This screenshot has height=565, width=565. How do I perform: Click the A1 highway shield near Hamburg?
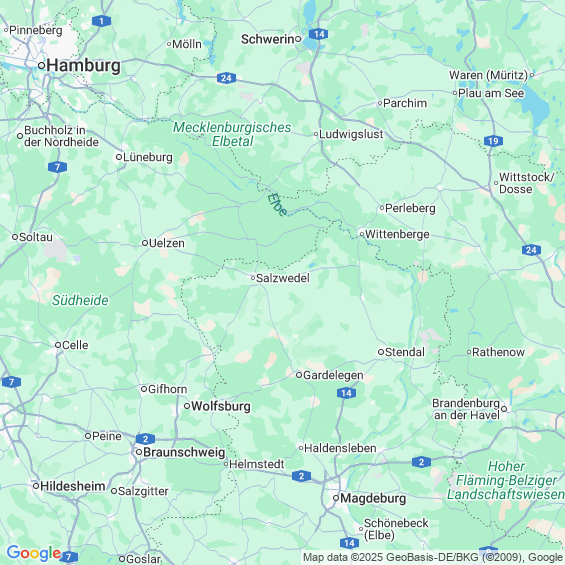pos(101,21)
